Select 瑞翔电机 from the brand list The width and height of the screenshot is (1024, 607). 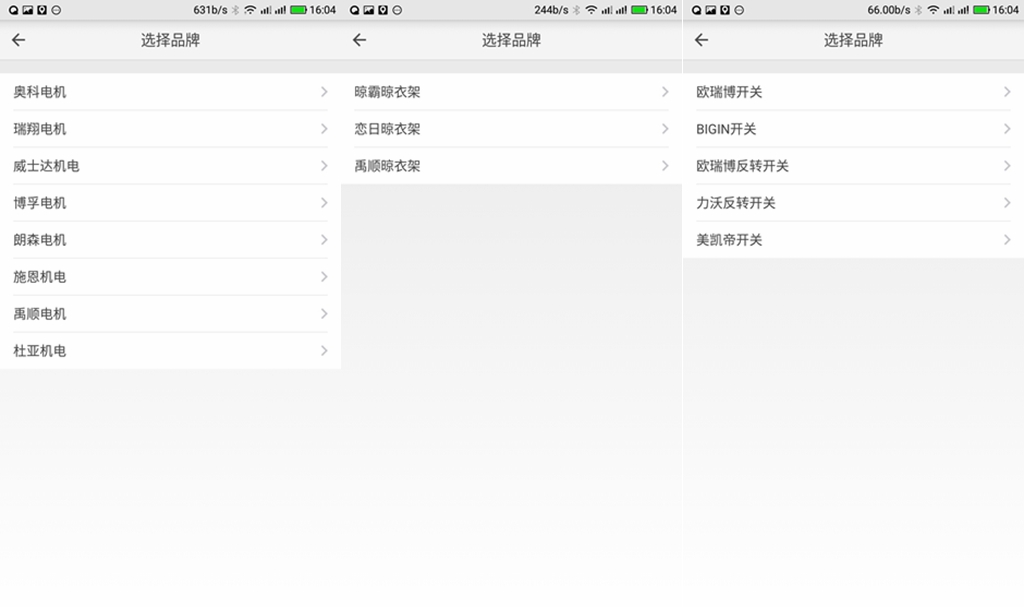170,129
